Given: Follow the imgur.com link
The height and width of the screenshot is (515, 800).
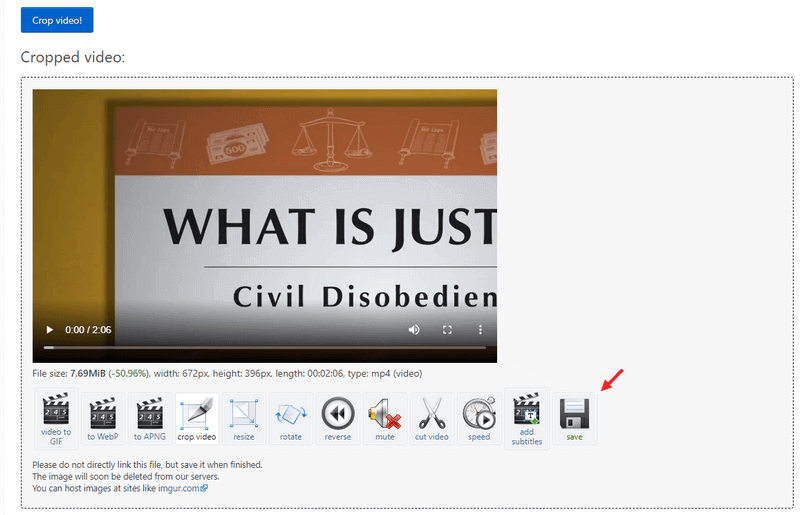Looking at the screenshot, I should pyautogui.click(x=183, y=488).
